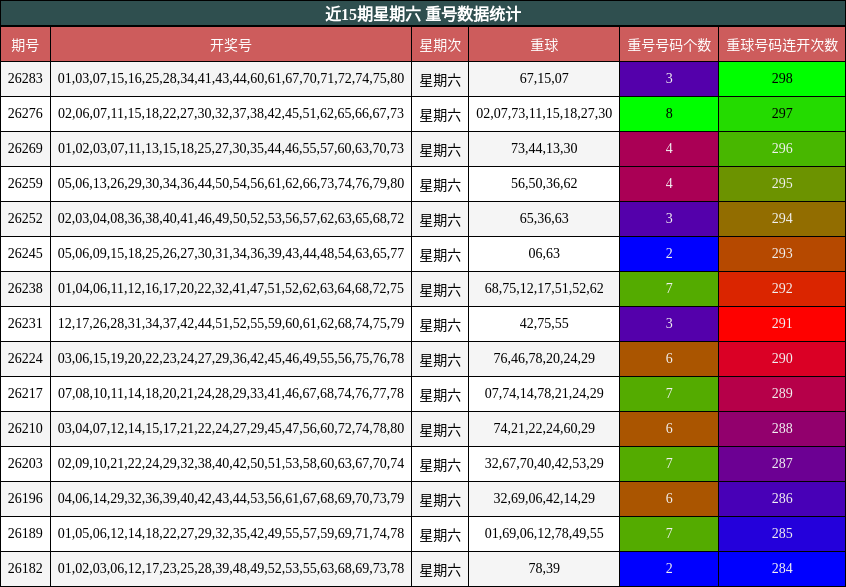Click repeated balls cell 67,15,07
Image resolution: width=846 pixels, height=587 pixels.
544,79
